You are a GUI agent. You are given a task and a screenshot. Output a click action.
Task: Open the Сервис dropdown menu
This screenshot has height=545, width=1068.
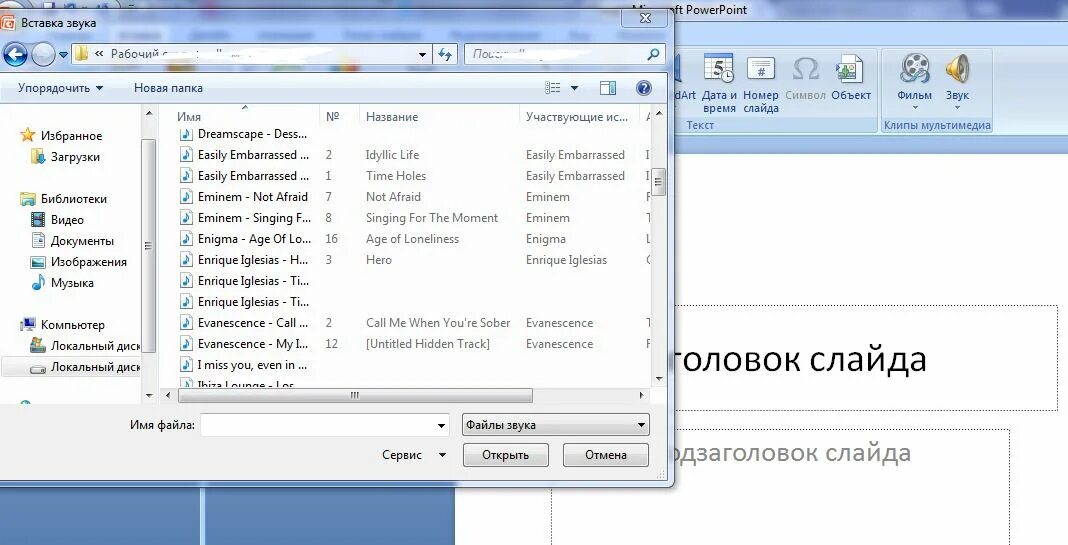click(x=413, y=455)
